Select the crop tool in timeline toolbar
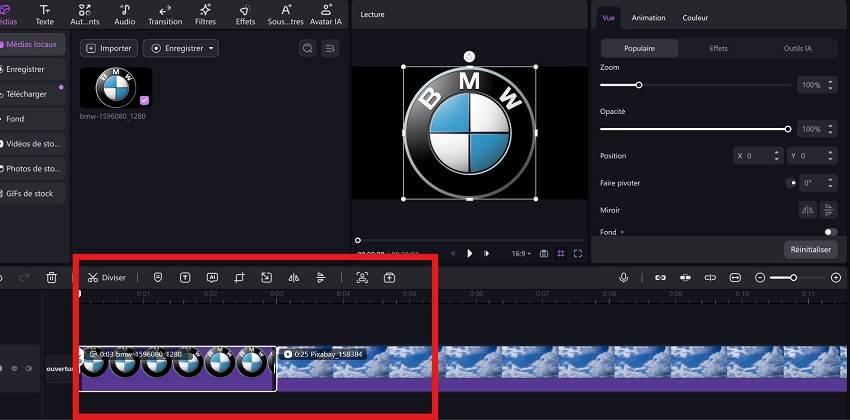Image resolution: width=850 pixels, height=420 pixels. pos(239,277)
